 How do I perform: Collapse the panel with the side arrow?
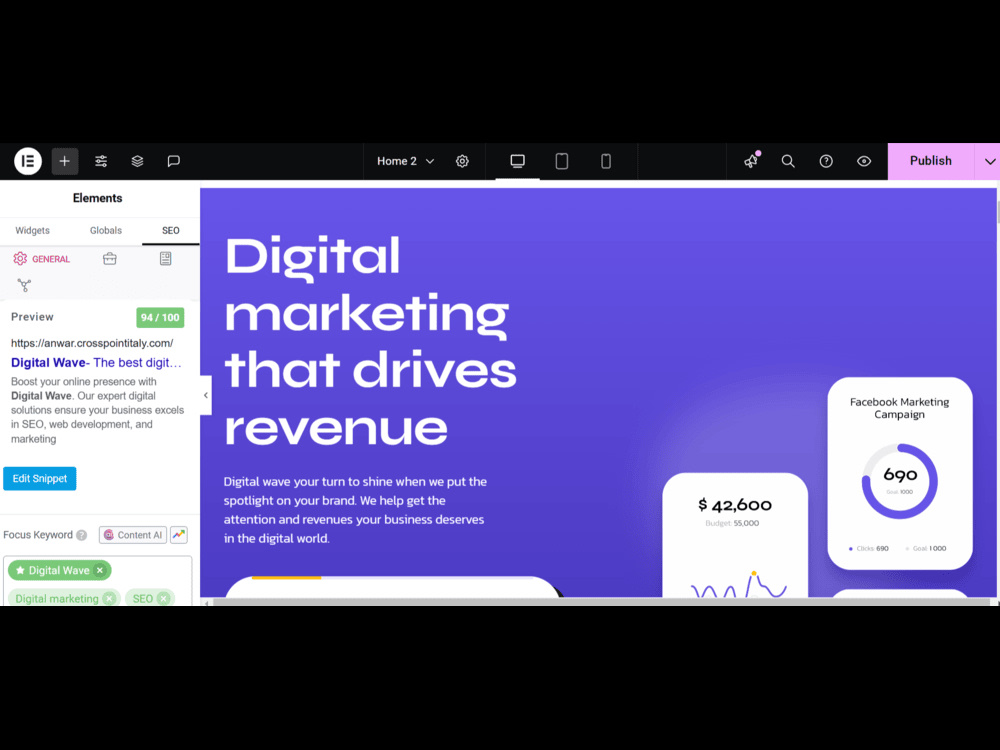point(205,395)
